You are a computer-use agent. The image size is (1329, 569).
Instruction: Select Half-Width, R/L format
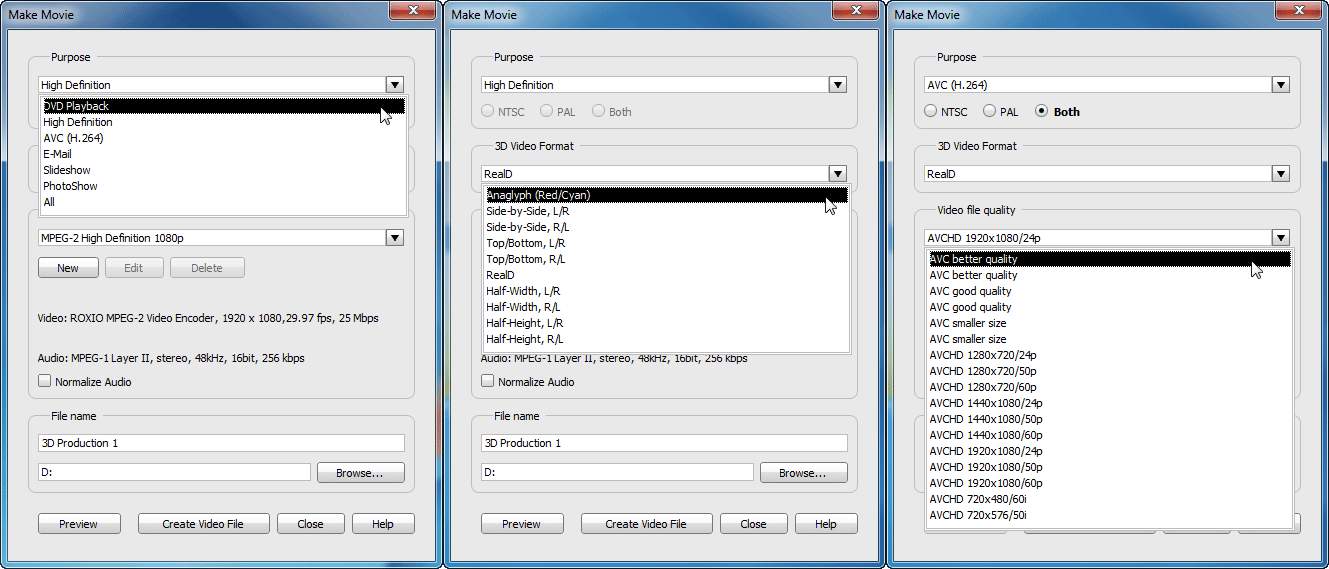click(666, 307)
